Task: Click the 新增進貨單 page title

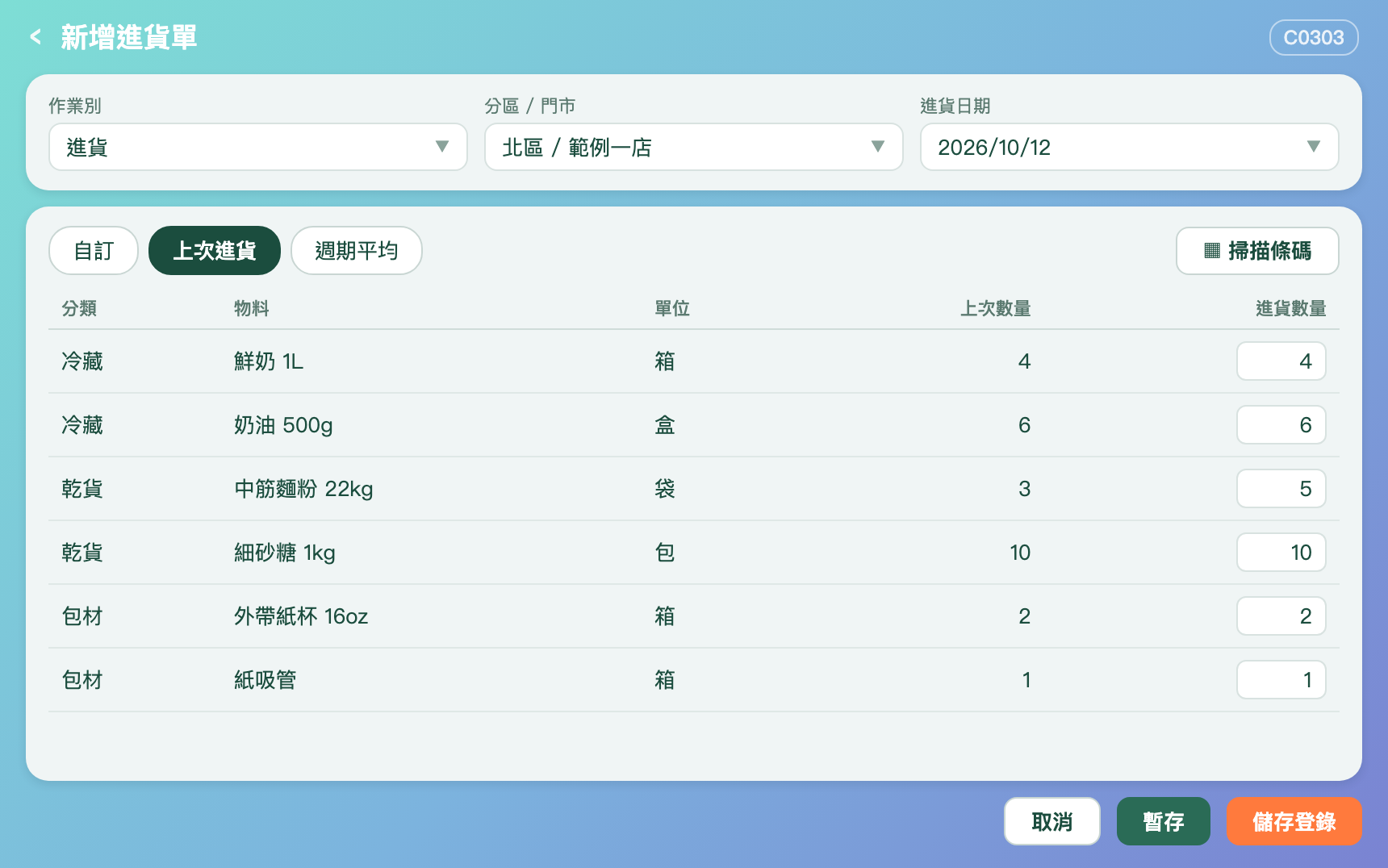Action: pos(129,37)
